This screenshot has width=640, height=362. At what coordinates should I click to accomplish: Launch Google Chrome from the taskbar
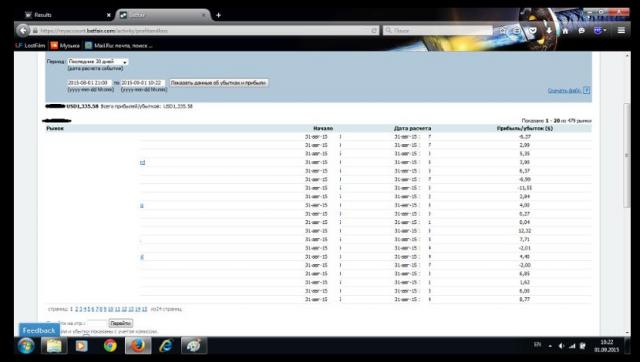coord(110,346)
